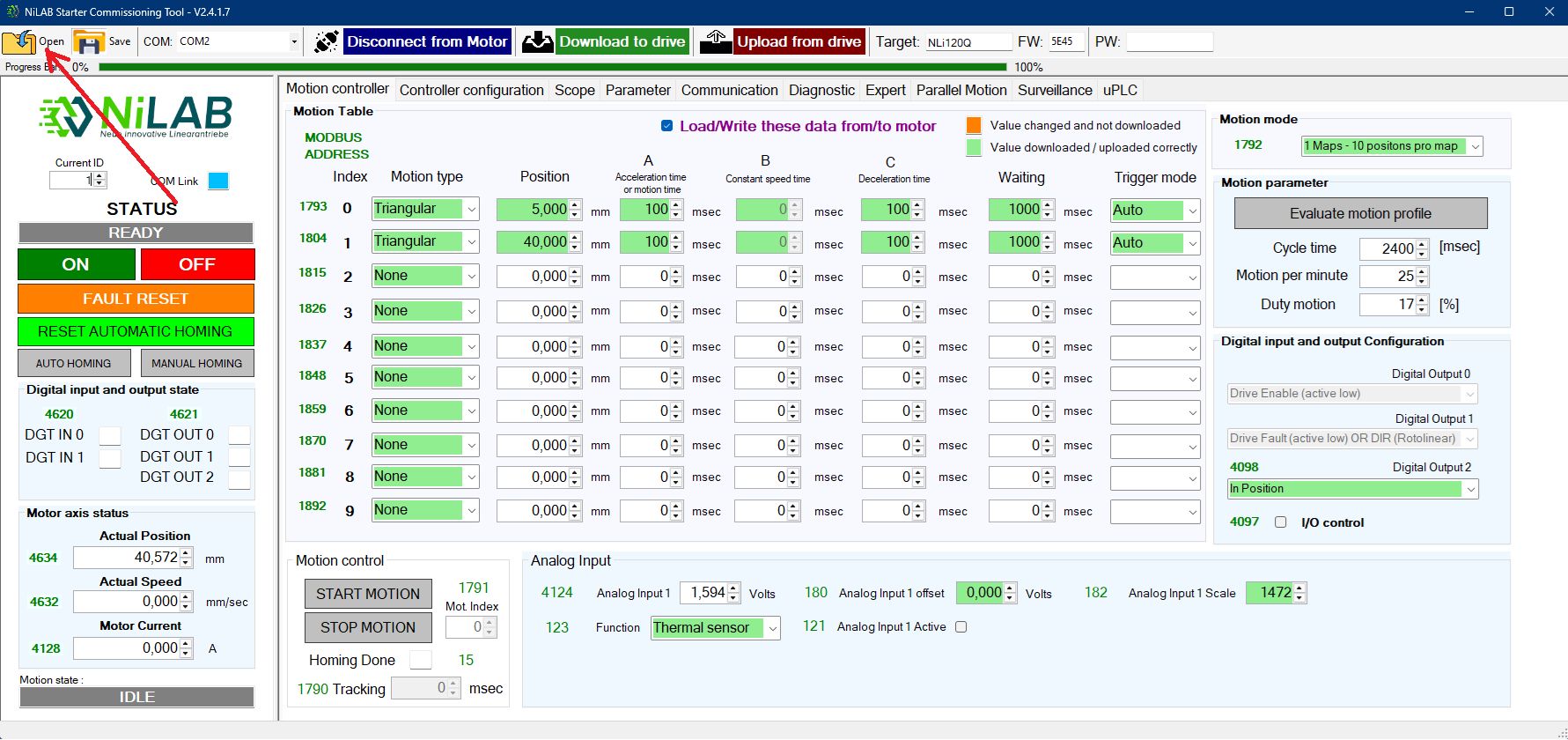Open the Motion mode maps dropdown
The height and width of the screenshot is (740, 1568).
point(1476,146)
